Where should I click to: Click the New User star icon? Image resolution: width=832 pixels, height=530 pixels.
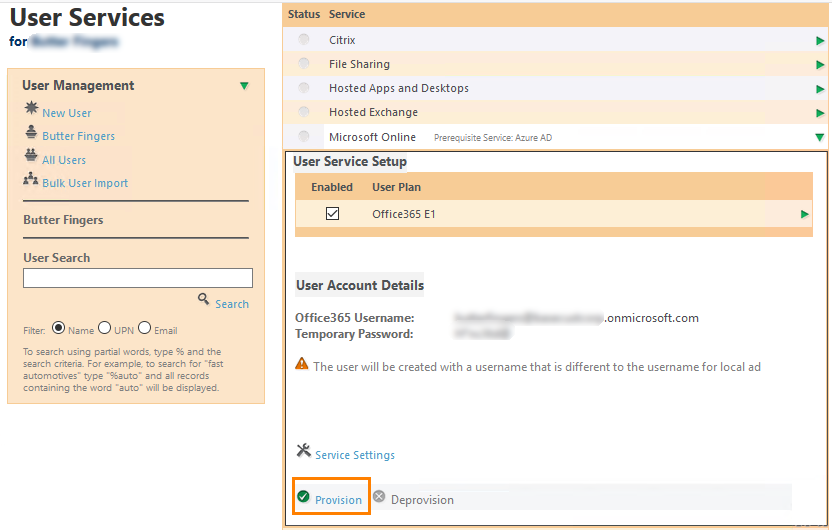click(31, 108)
